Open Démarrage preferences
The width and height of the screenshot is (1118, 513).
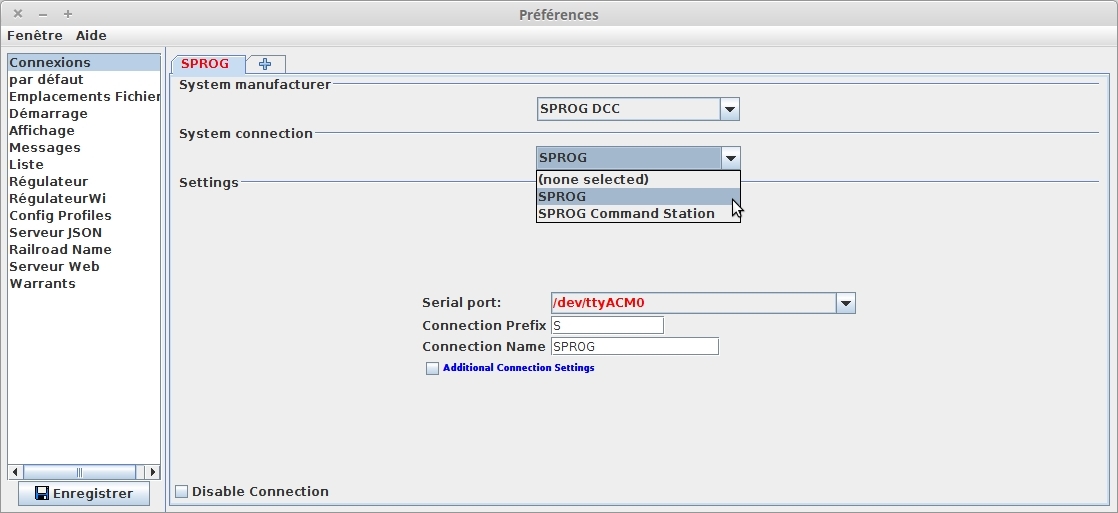[x=83, y=113]
